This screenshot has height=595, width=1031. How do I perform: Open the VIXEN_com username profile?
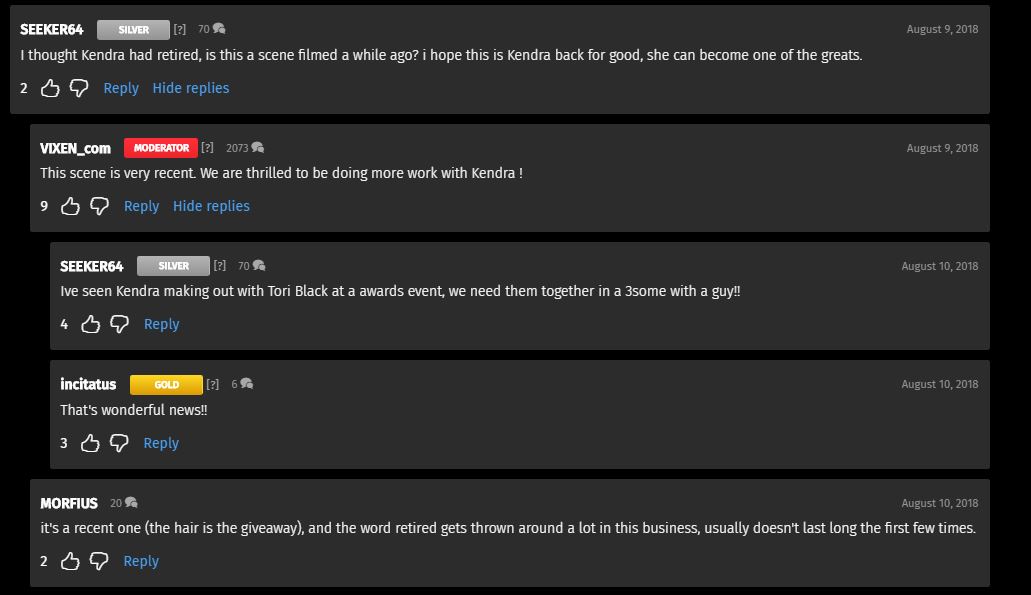click(75, 148)
